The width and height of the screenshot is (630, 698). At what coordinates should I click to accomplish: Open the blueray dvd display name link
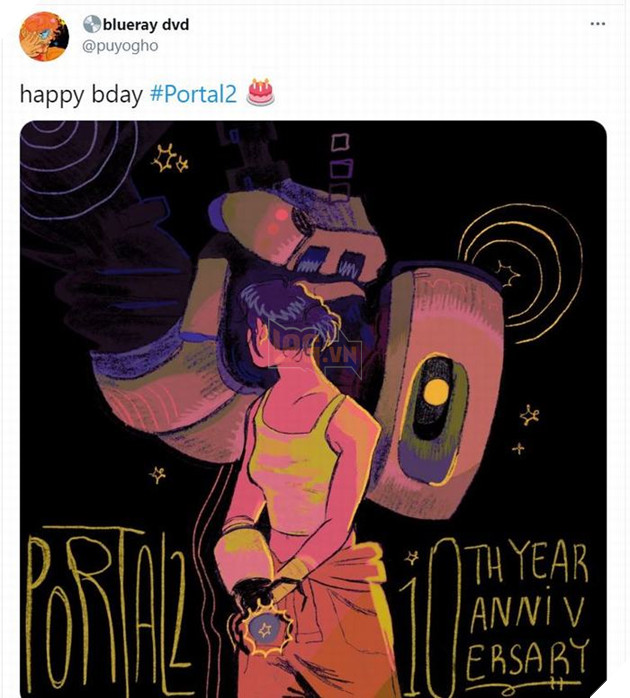(146, 24)
